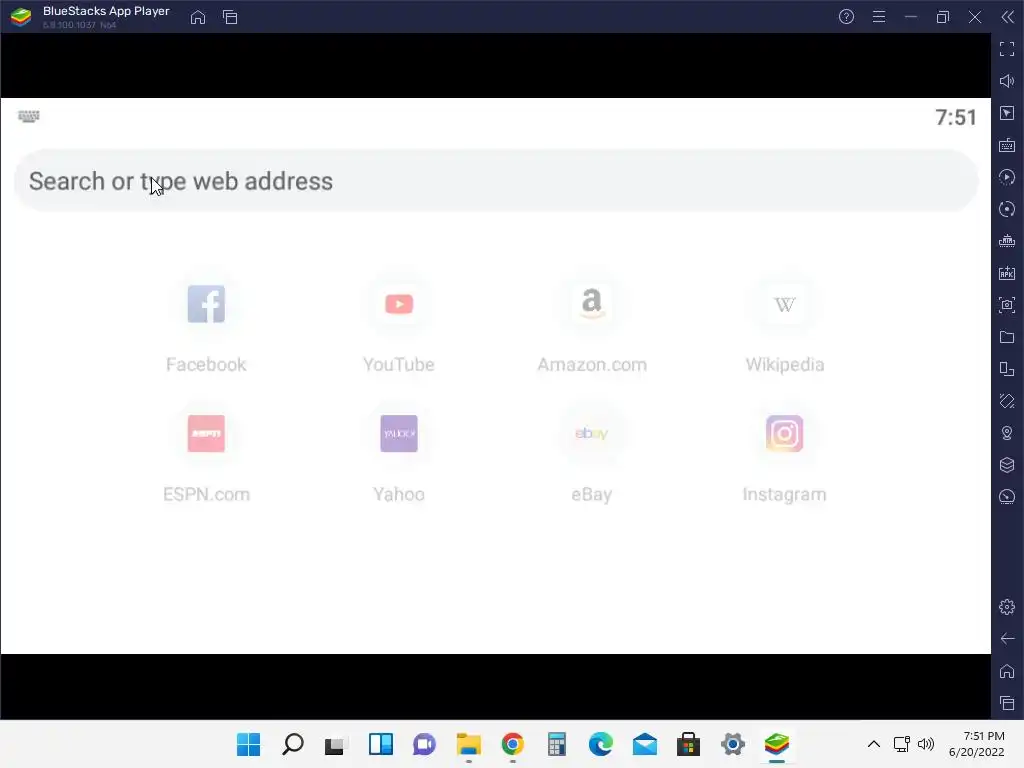Click the Install APK sidebar icon
This screenshot has height=768, width=1024.
(1007, 273)
